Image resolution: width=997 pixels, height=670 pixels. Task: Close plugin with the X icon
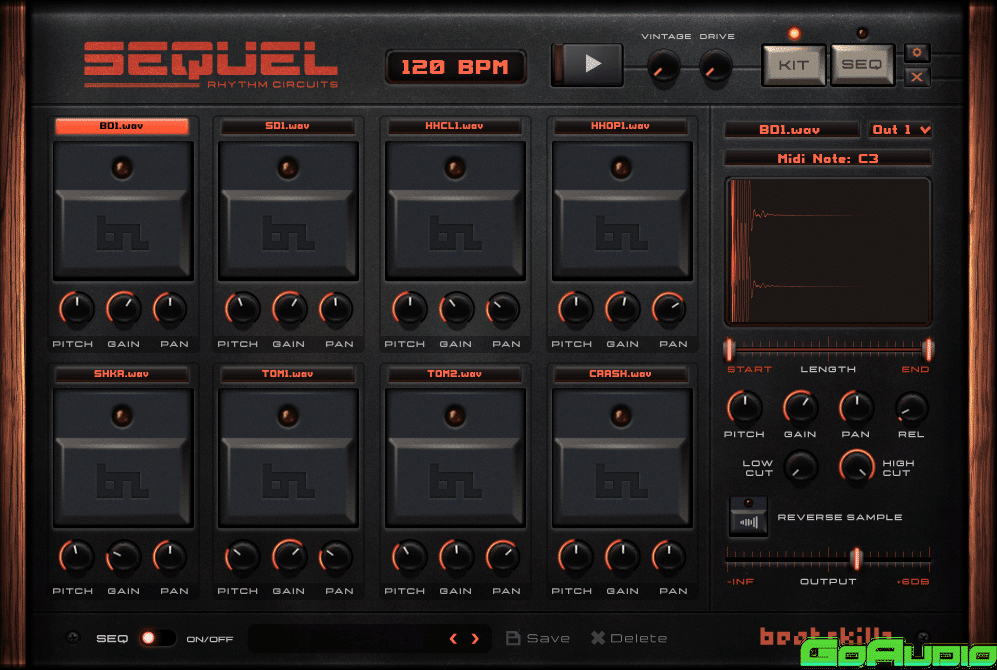click(916, 78)
